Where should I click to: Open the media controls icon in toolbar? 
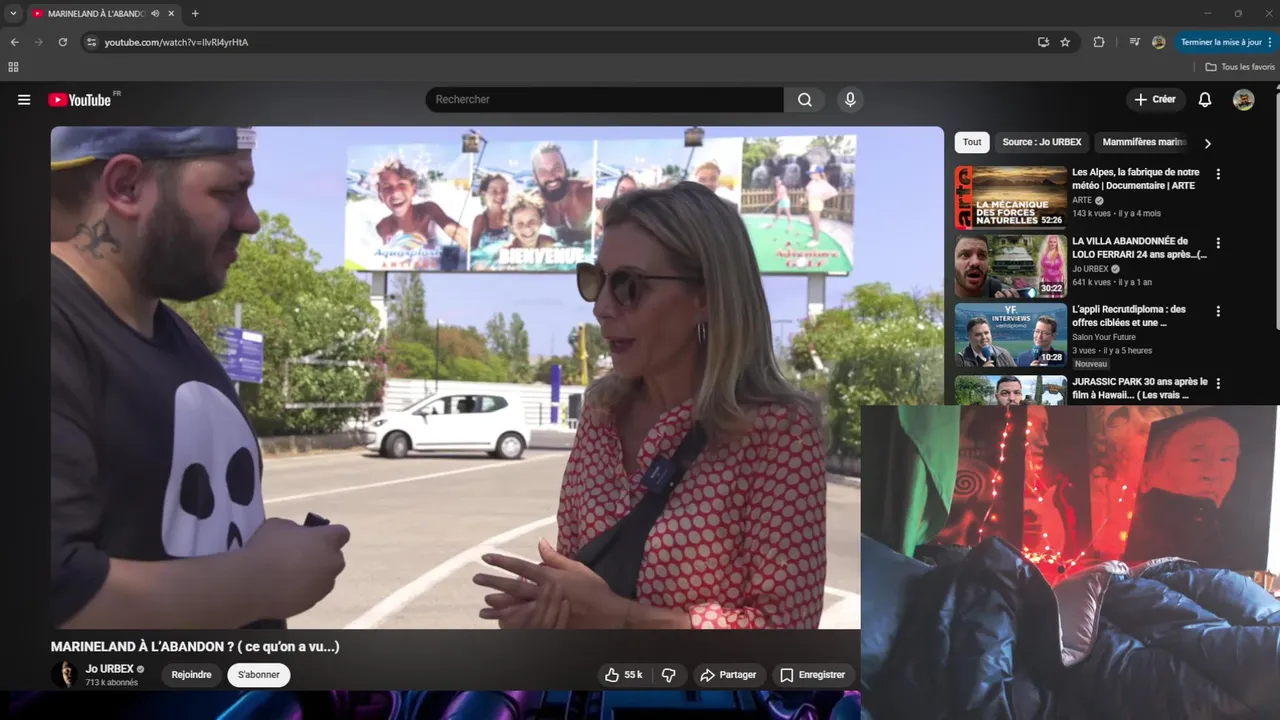[x=1134, y=42]
